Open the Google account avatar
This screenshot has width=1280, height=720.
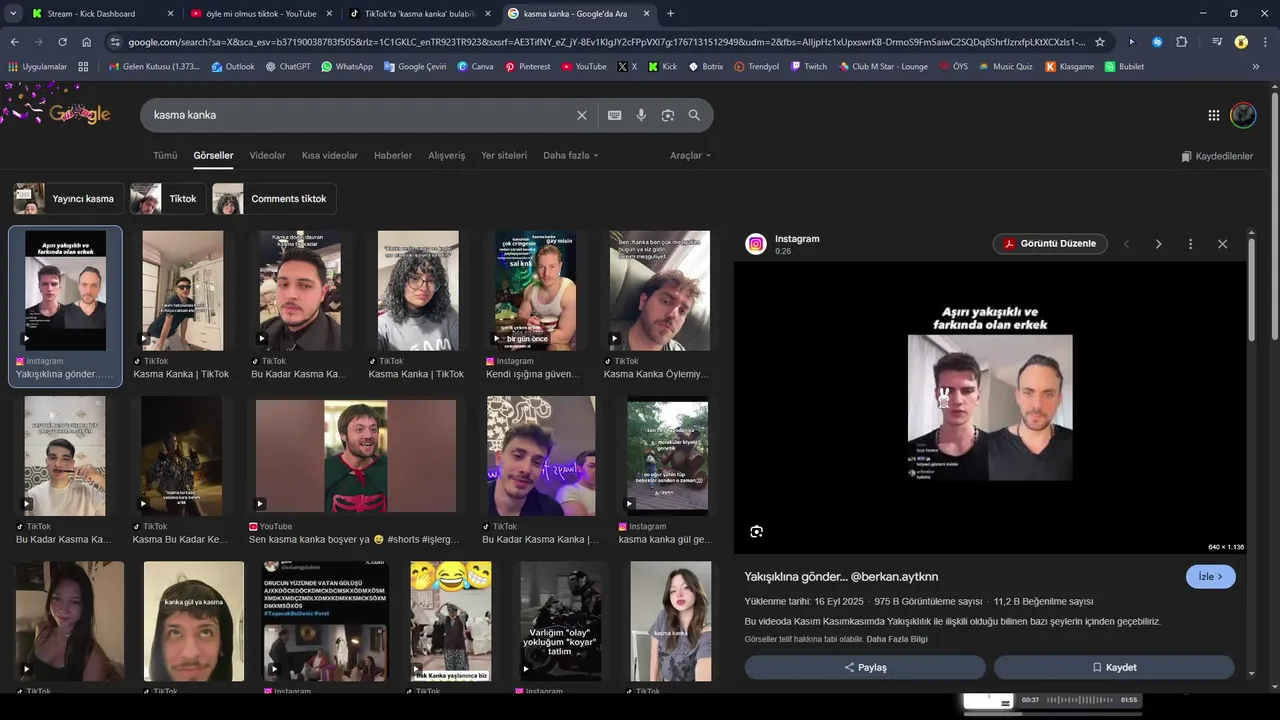(x=1243, y=115)
